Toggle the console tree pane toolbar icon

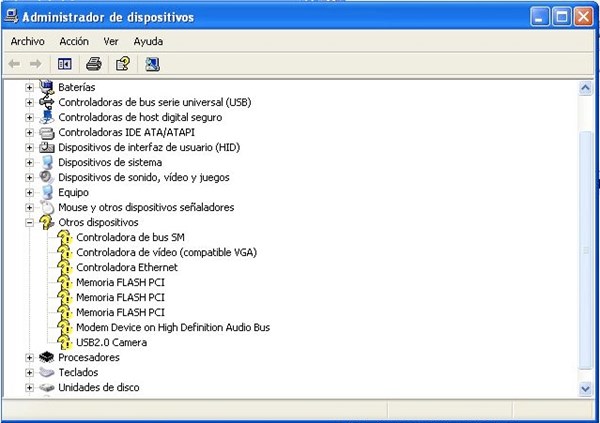[65, 64]
